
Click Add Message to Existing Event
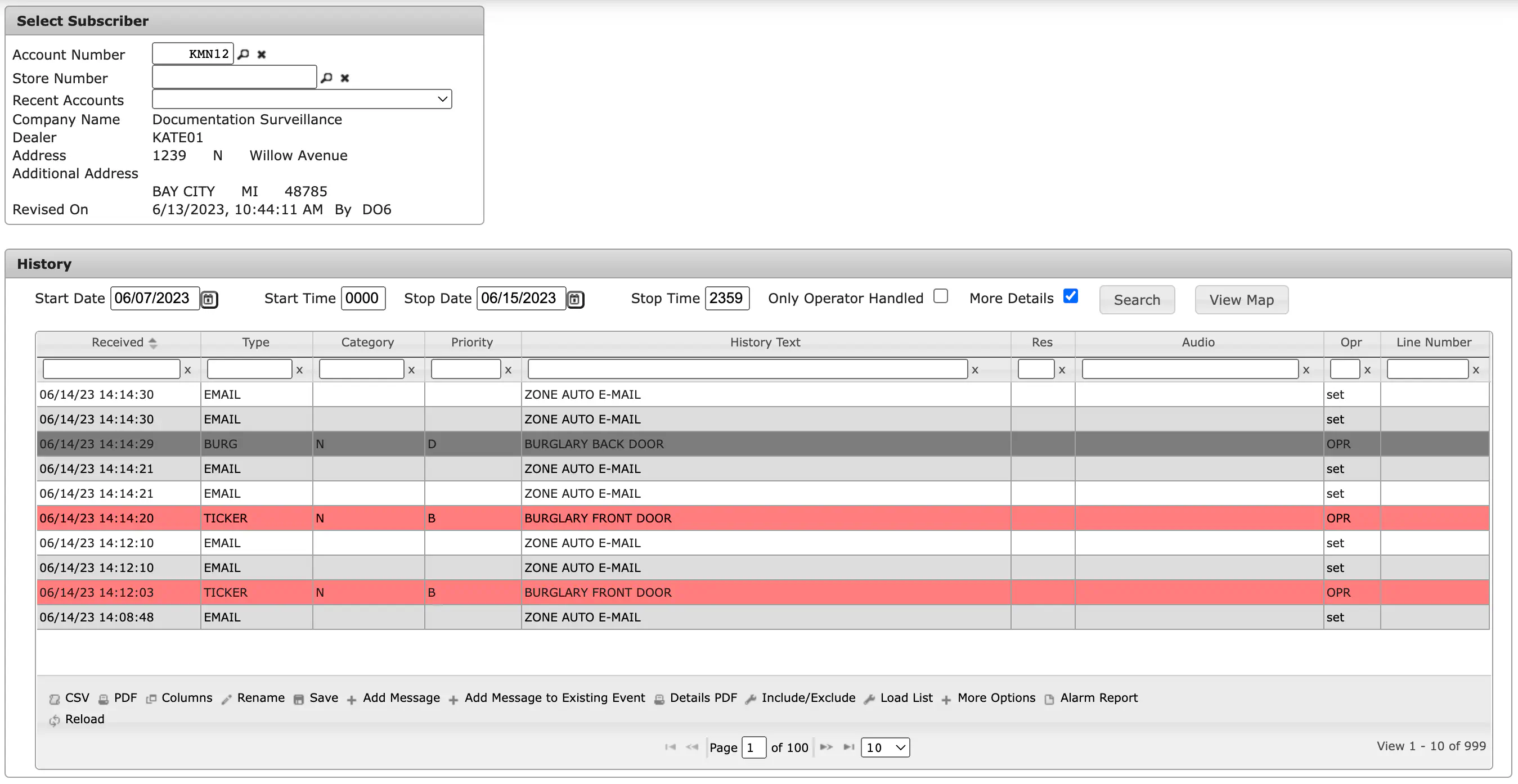pos(547,698)
